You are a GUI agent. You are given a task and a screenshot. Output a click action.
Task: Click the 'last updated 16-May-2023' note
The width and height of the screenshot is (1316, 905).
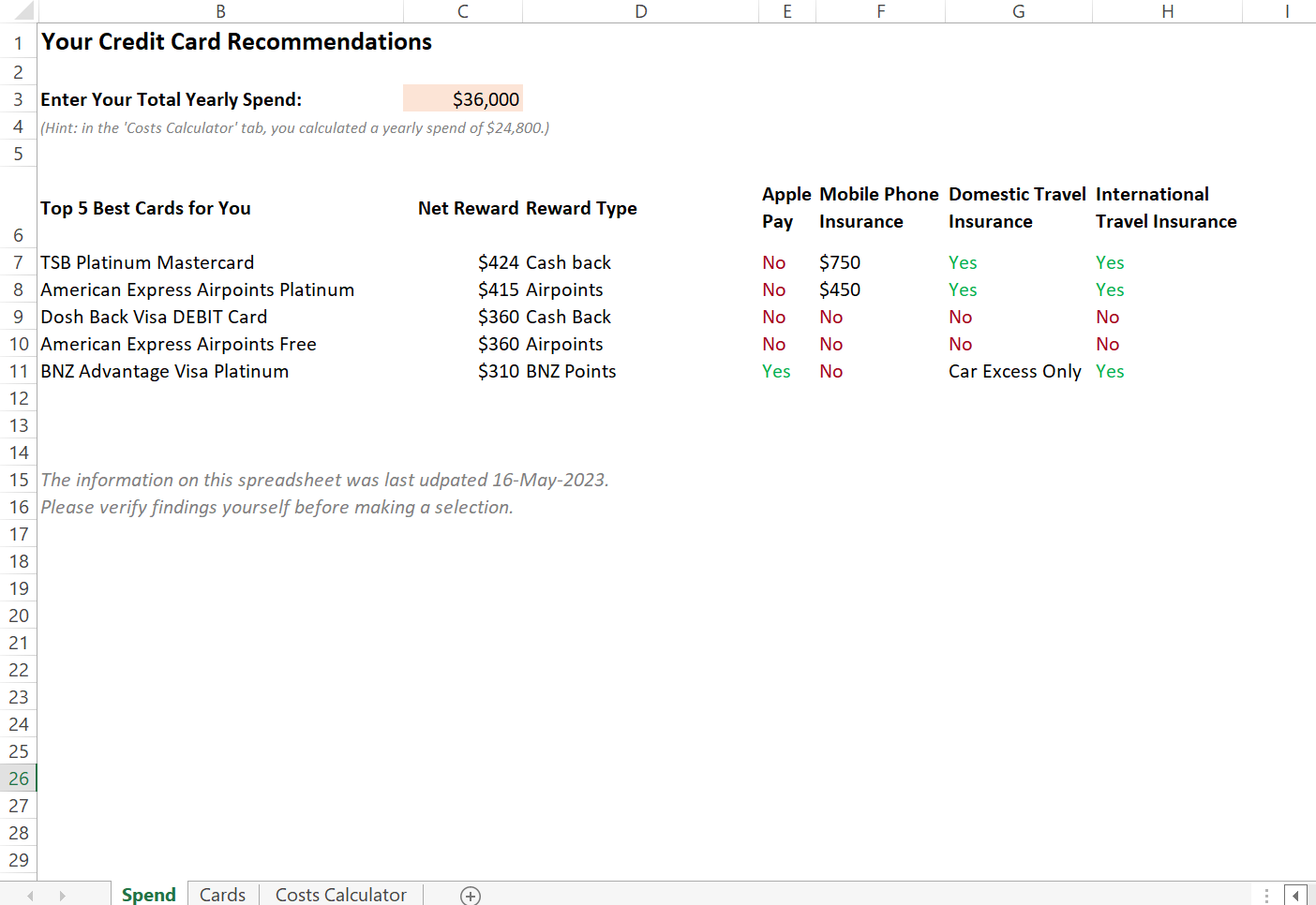pos(324,480)
